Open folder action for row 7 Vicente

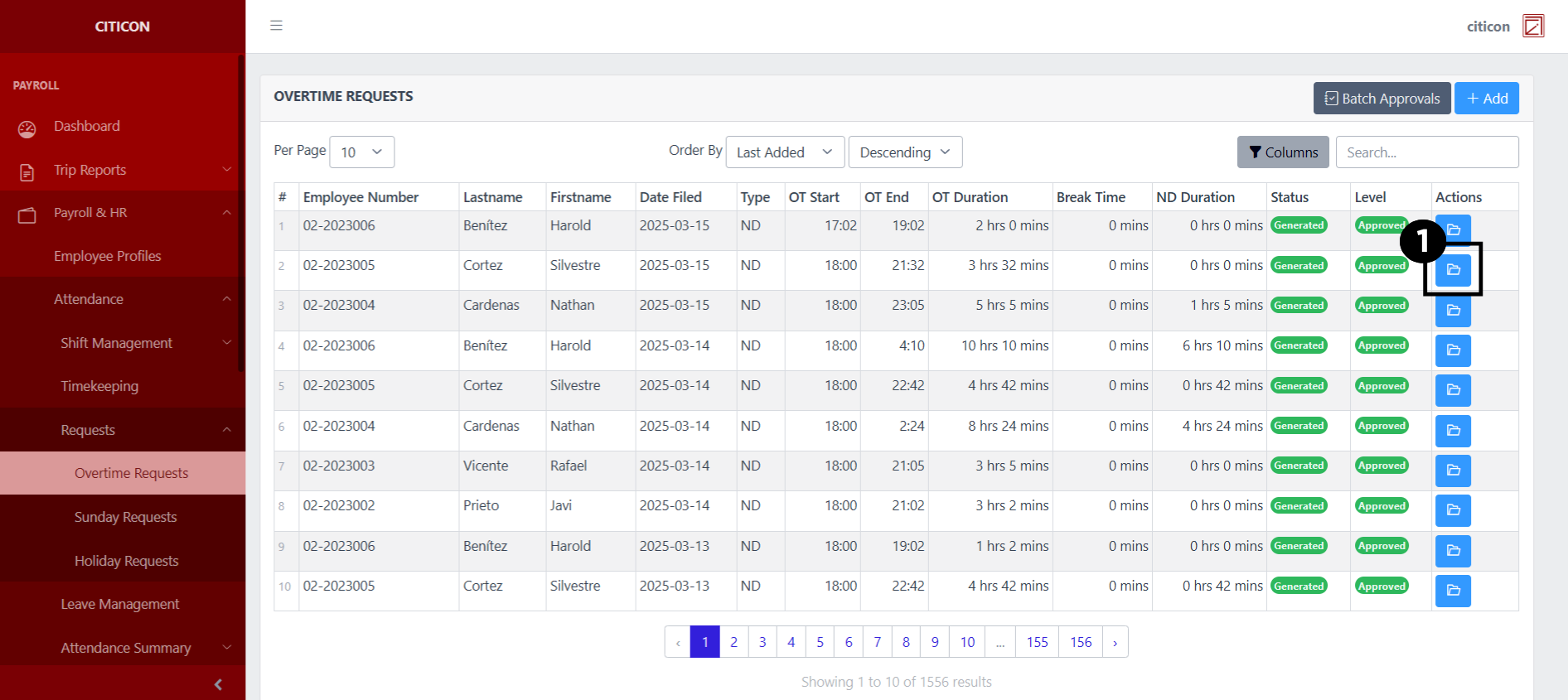coord(1452,471)
